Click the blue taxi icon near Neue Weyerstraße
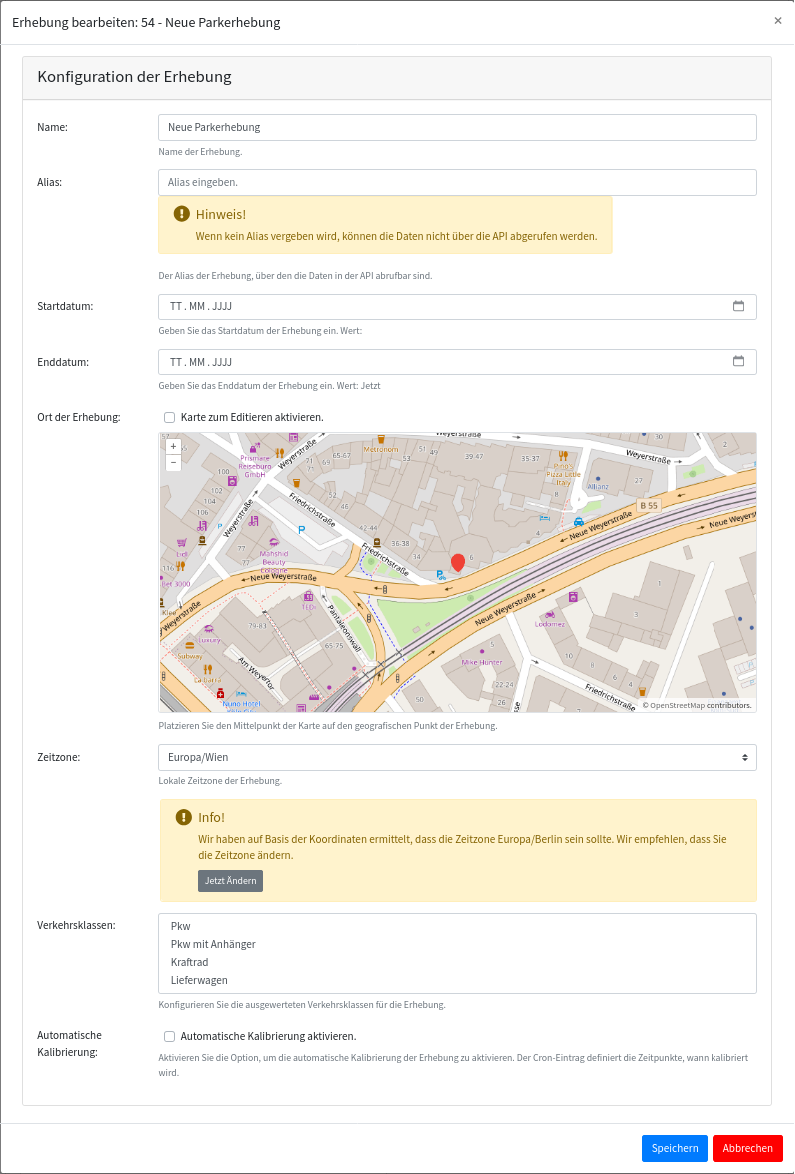Viewport: 795px width, 1174px height. [578, 522]
